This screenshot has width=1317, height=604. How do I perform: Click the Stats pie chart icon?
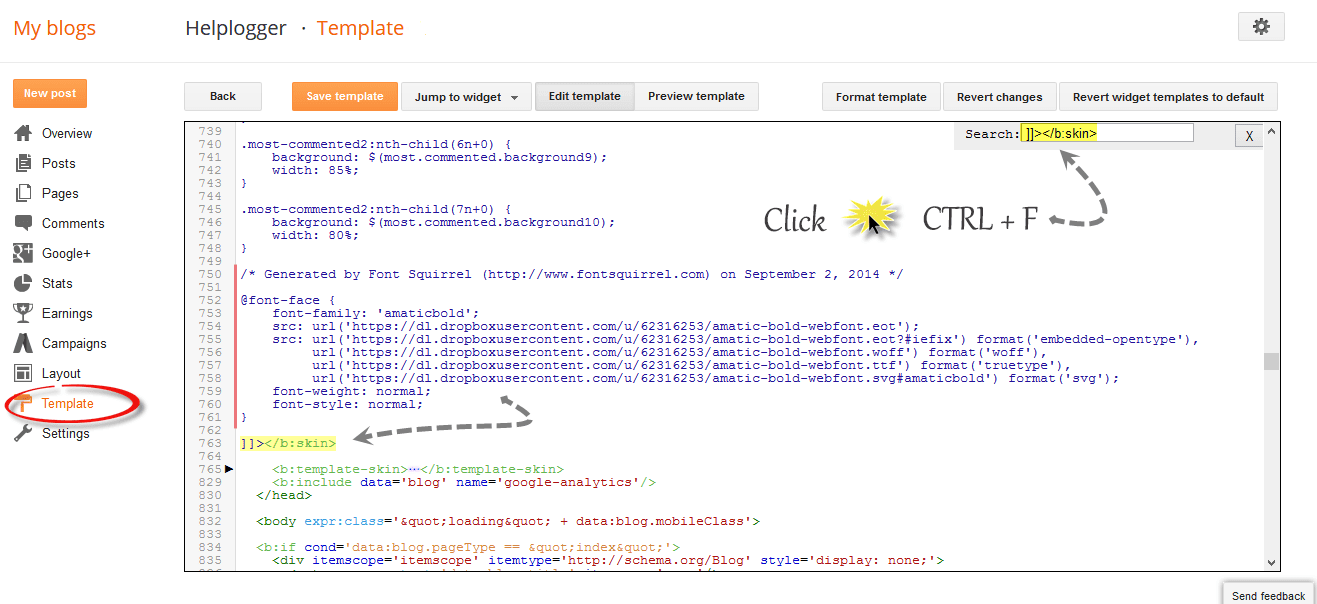pos(23,283)
